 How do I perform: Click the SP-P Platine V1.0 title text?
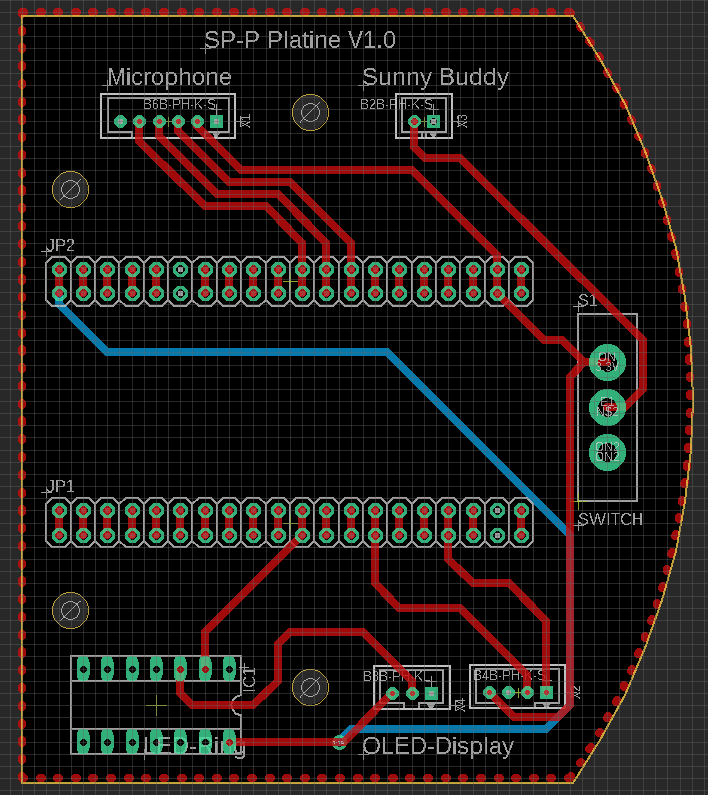[x=300, y=41]
